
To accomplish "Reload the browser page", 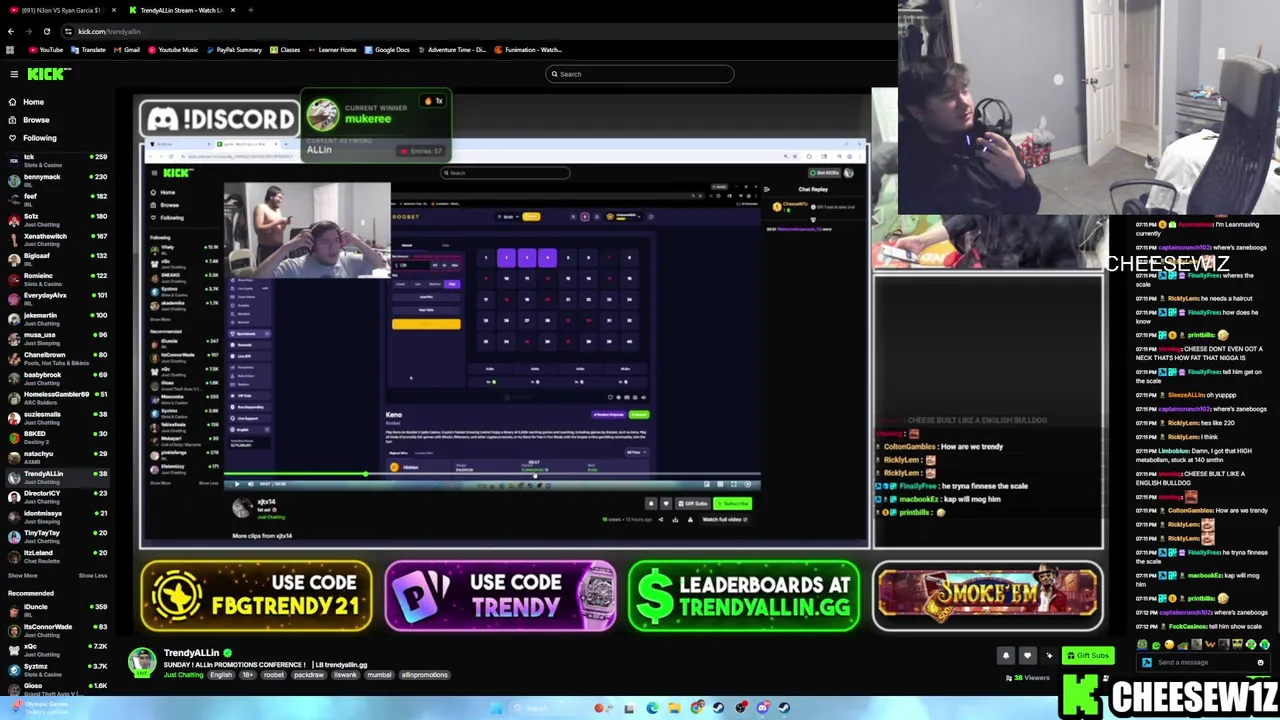I will (x=46, y=31).
